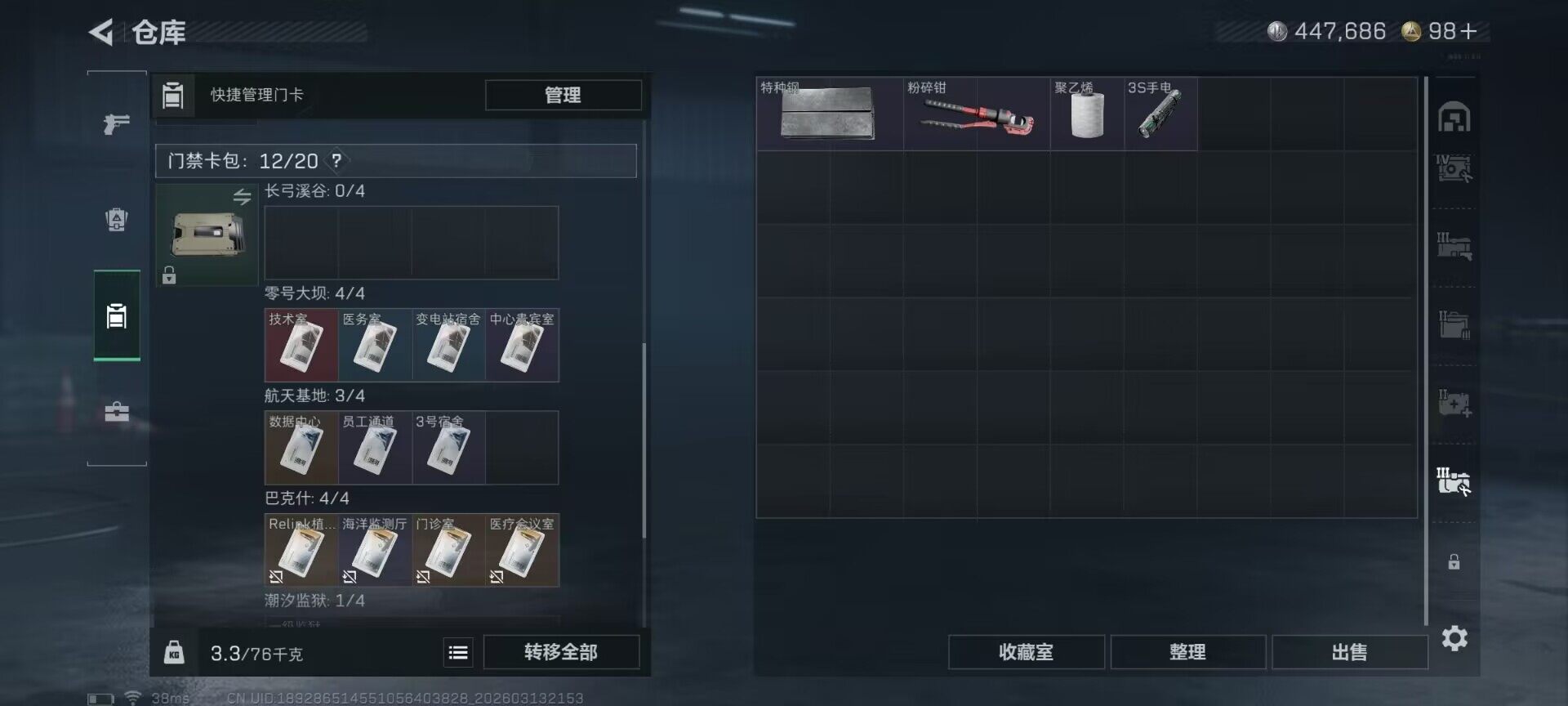
Task: Open the third storage expansion tab
Action: pyautogui.click(x=1454, y=325)
